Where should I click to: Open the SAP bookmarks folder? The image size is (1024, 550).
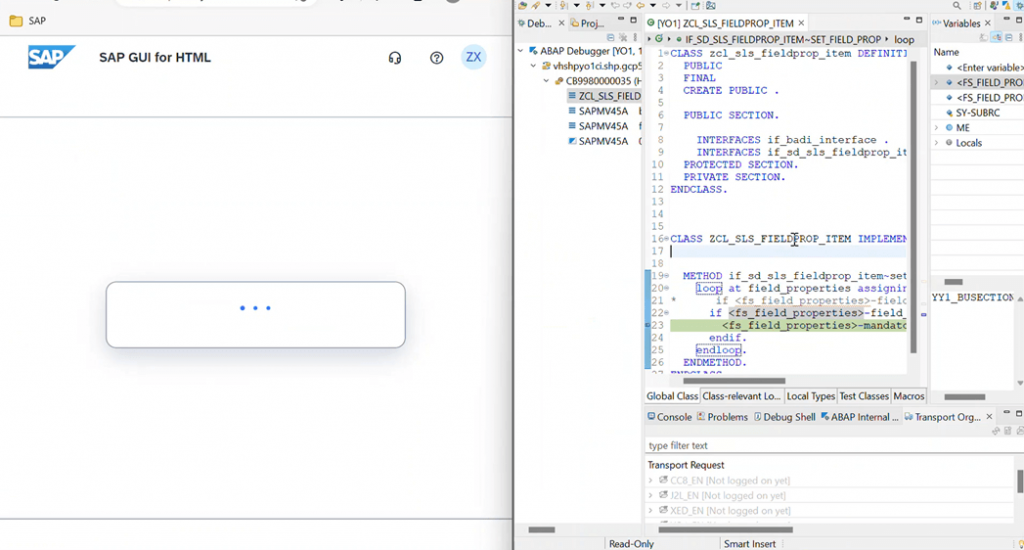pyautogui.click(x=27, y=21)
